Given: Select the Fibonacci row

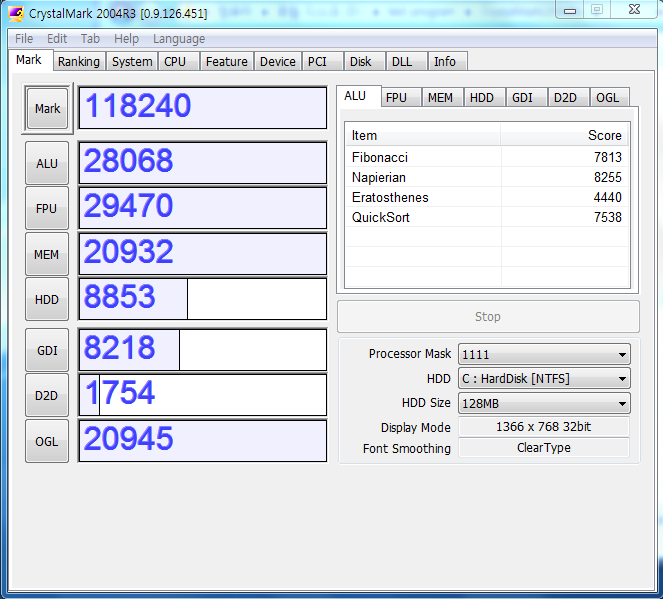Looking at the screenshot, I should [x=488, y=157].
